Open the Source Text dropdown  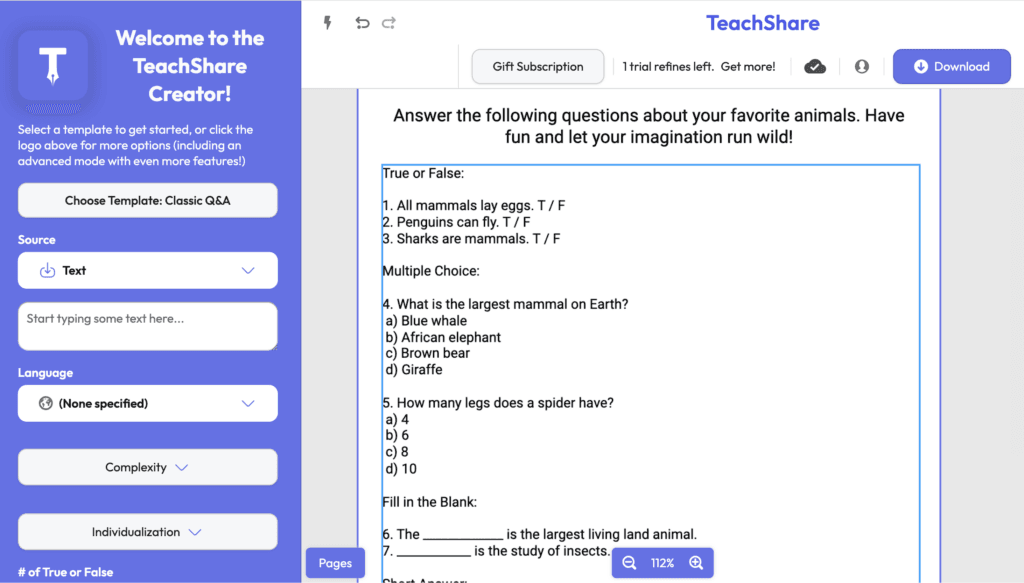(x=147, y=271)
